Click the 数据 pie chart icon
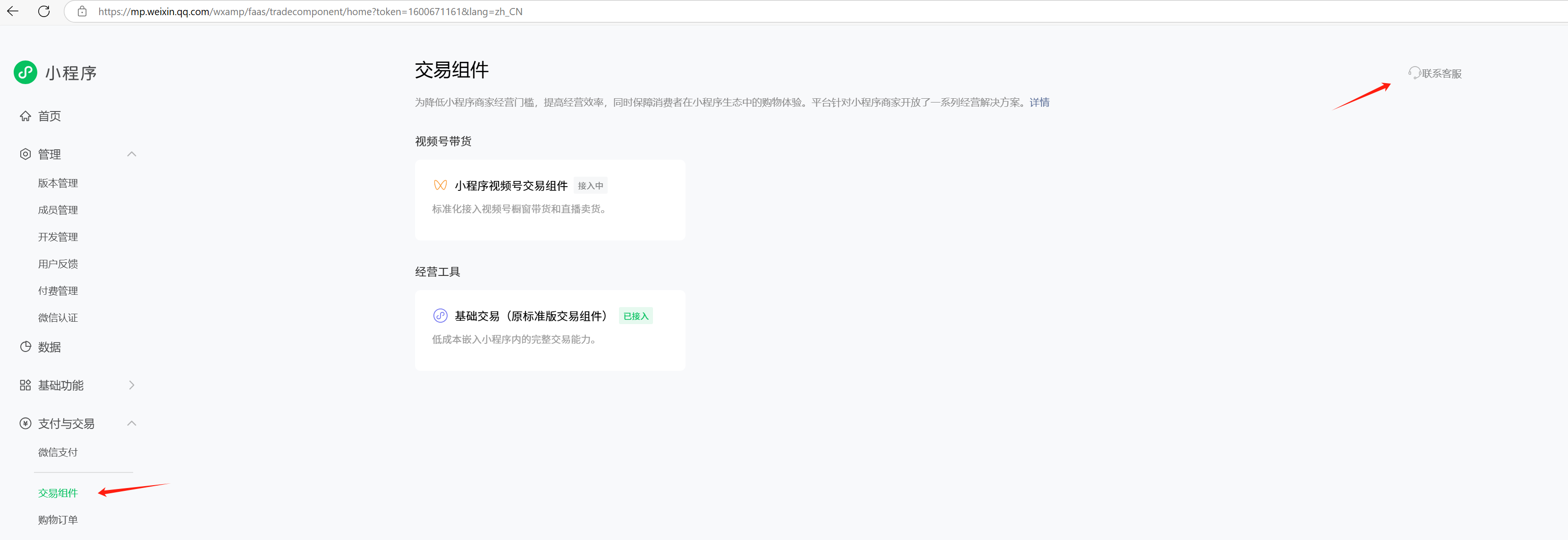 pos(25,347)
